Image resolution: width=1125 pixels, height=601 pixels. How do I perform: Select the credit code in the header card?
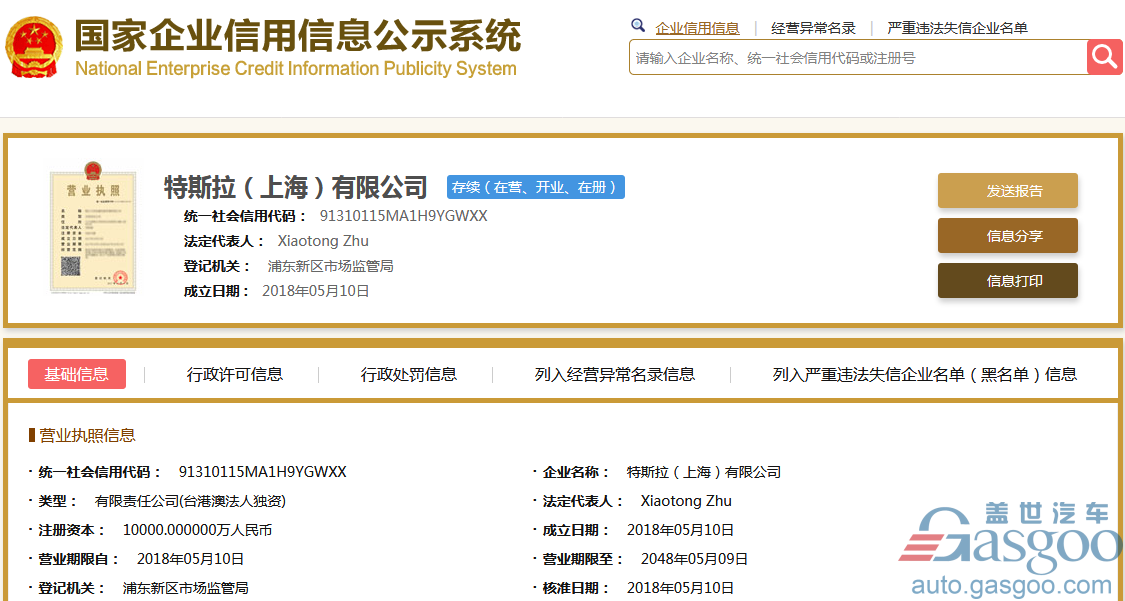[403, 216]
